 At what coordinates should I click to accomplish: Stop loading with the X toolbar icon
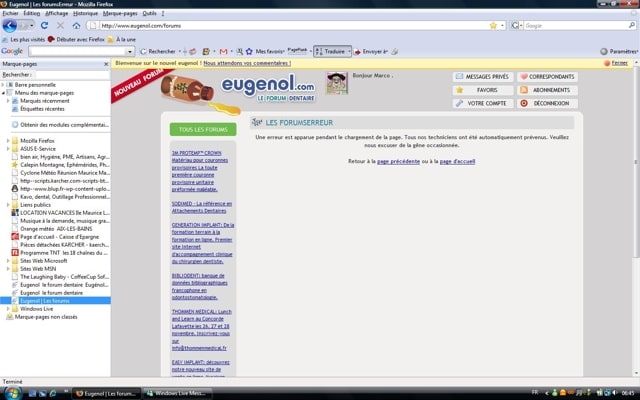click(x=60, y=25)
